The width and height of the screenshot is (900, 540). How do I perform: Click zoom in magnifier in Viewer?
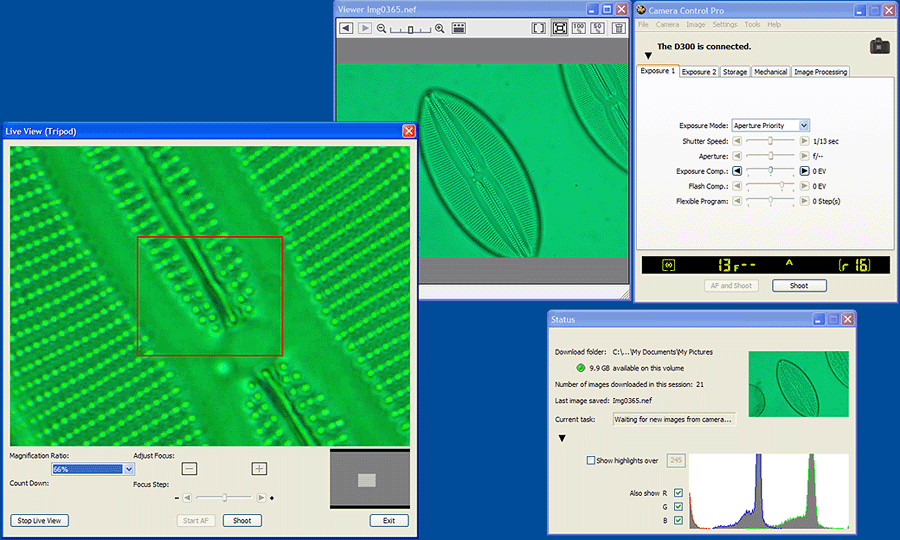click(440, 29)
